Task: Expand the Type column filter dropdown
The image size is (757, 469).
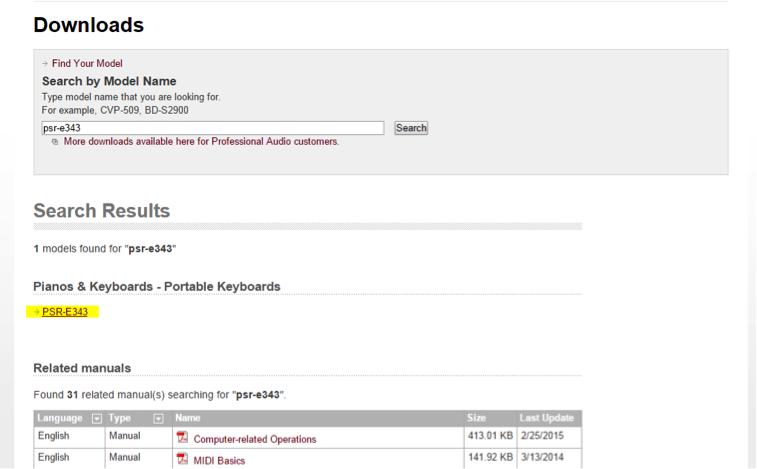Action: [x=157, y=418]
